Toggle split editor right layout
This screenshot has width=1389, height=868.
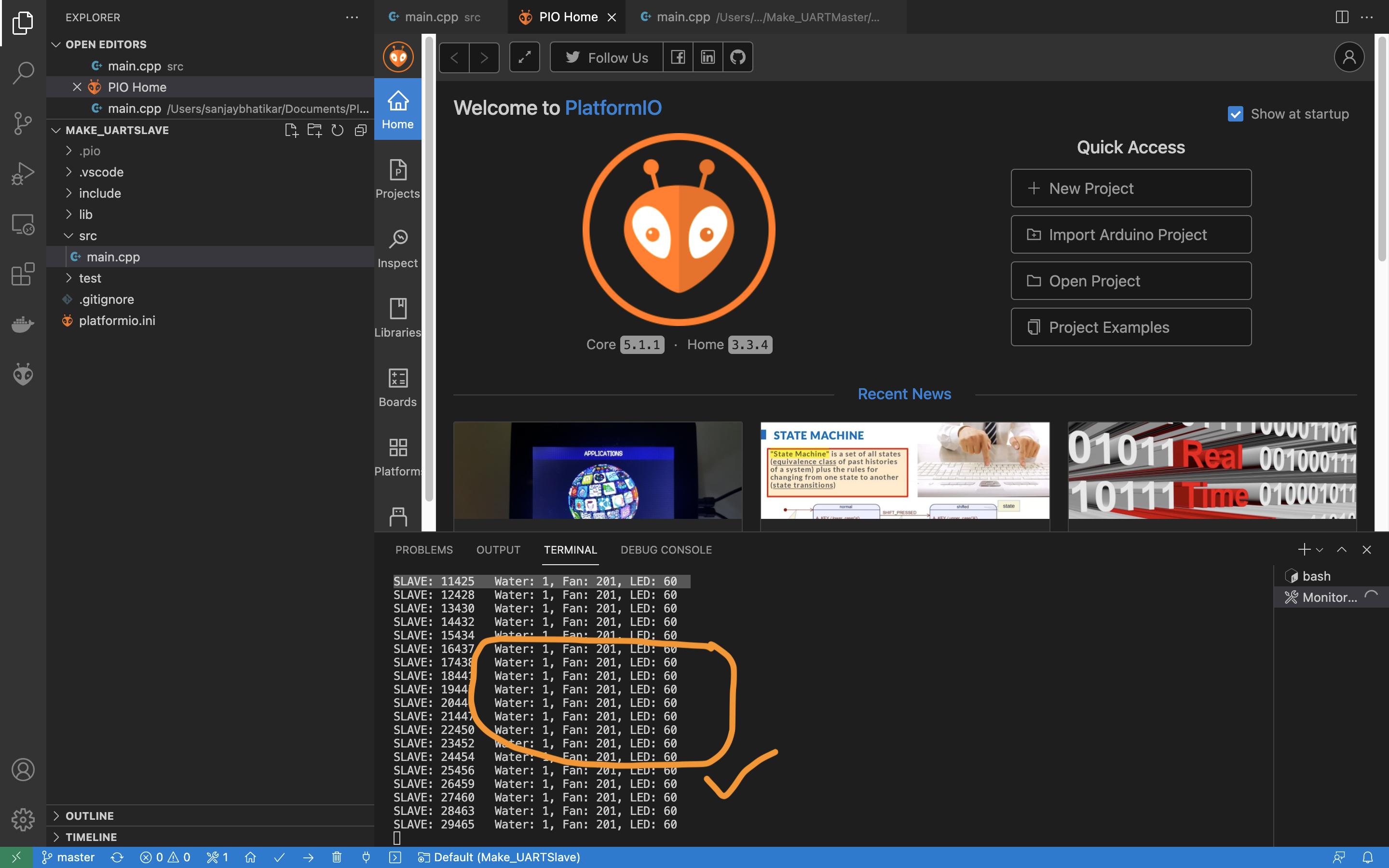[1341, 17]
